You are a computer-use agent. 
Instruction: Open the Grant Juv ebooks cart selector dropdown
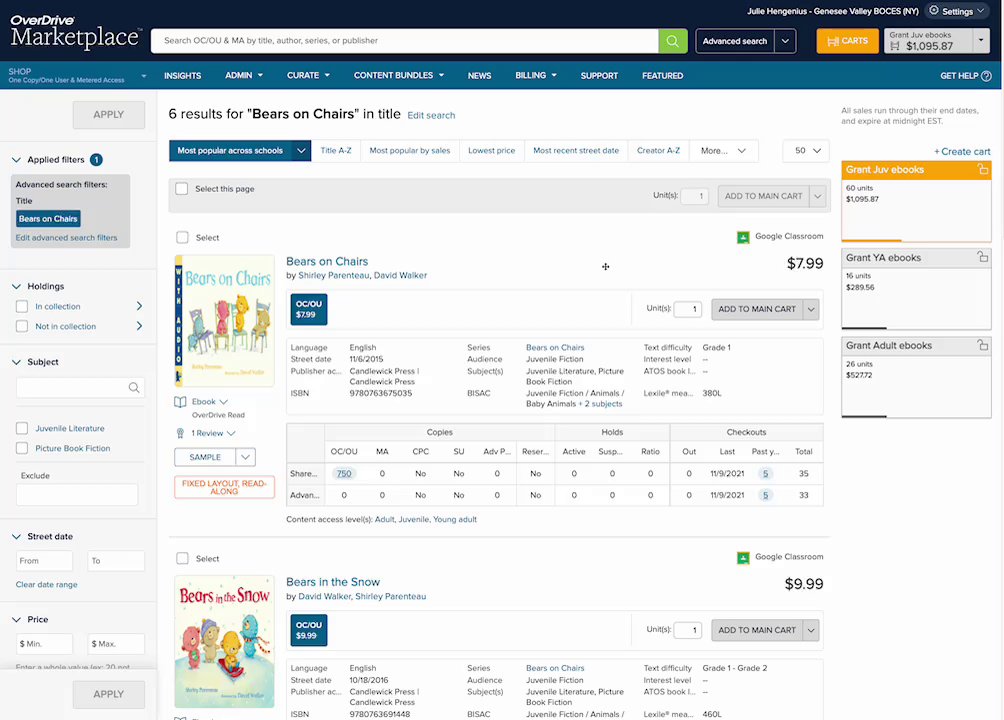click(x=981, y=41)
